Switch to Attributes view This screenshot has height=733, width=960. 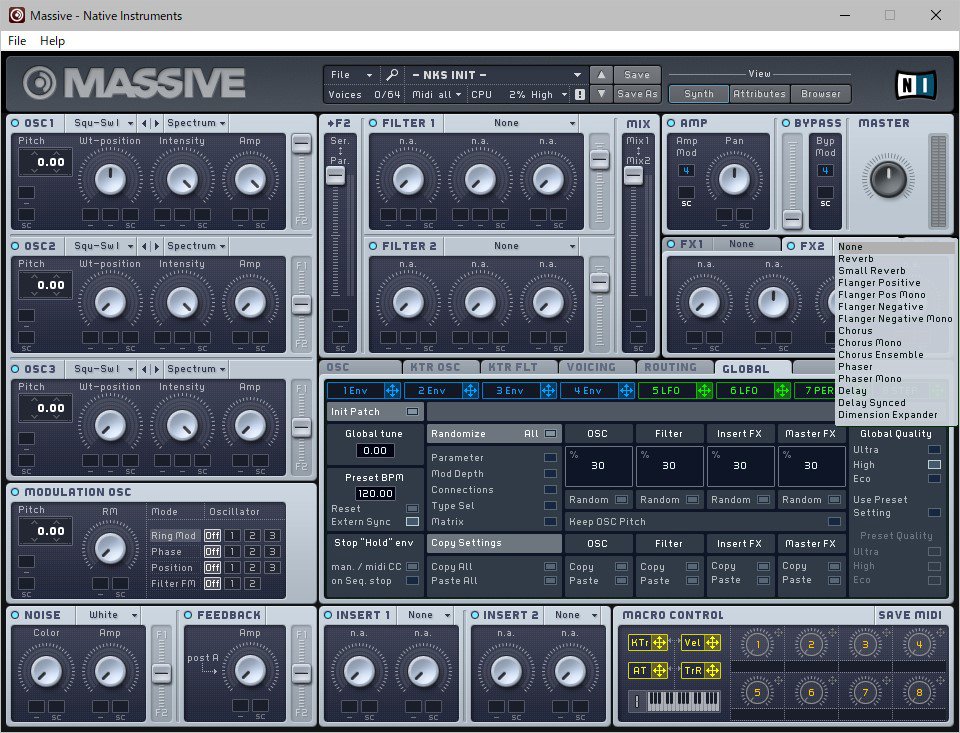click(x=759, y=94)
